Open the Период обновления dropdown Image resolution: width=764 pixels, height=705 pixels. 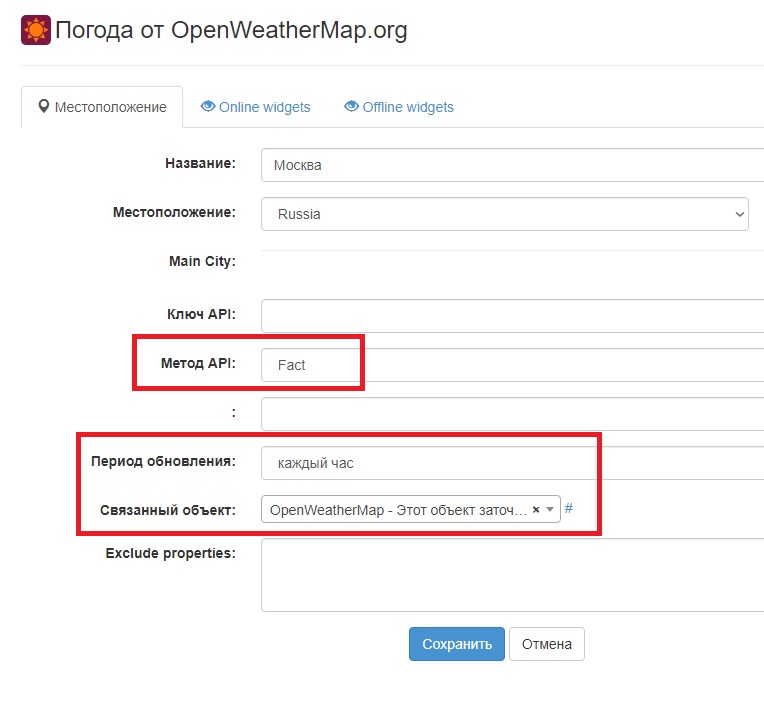coord(512,463)
